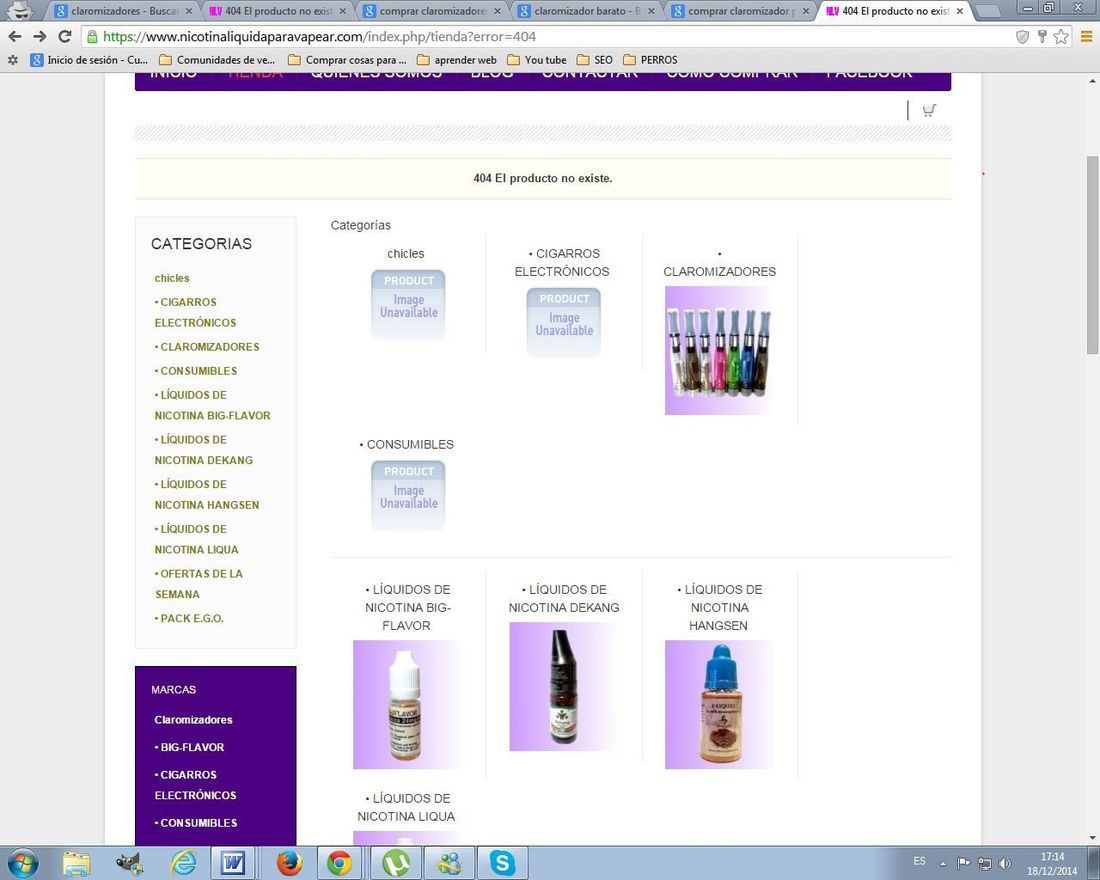Click the network tray icon
The image size is (1100, 880).
985,863
